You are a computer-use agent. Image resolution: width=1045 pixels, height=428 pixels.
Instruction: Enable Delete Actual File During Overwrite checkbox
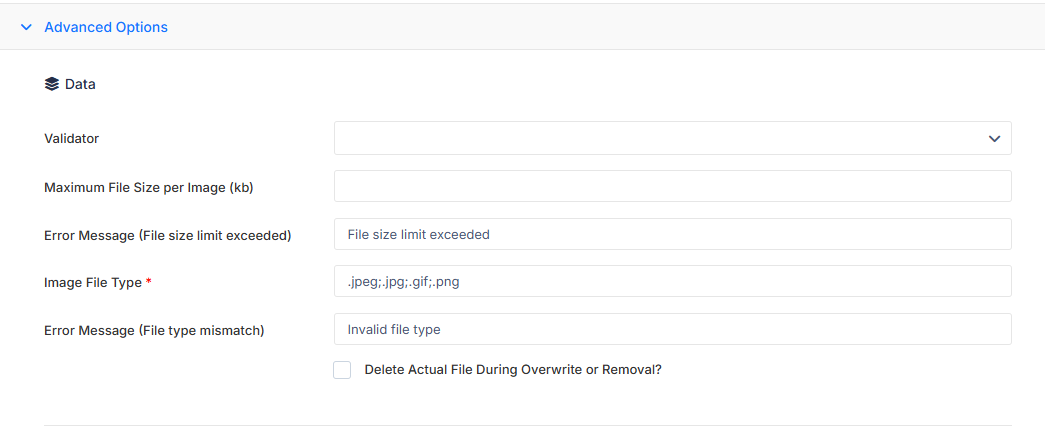tap(342, 370)
